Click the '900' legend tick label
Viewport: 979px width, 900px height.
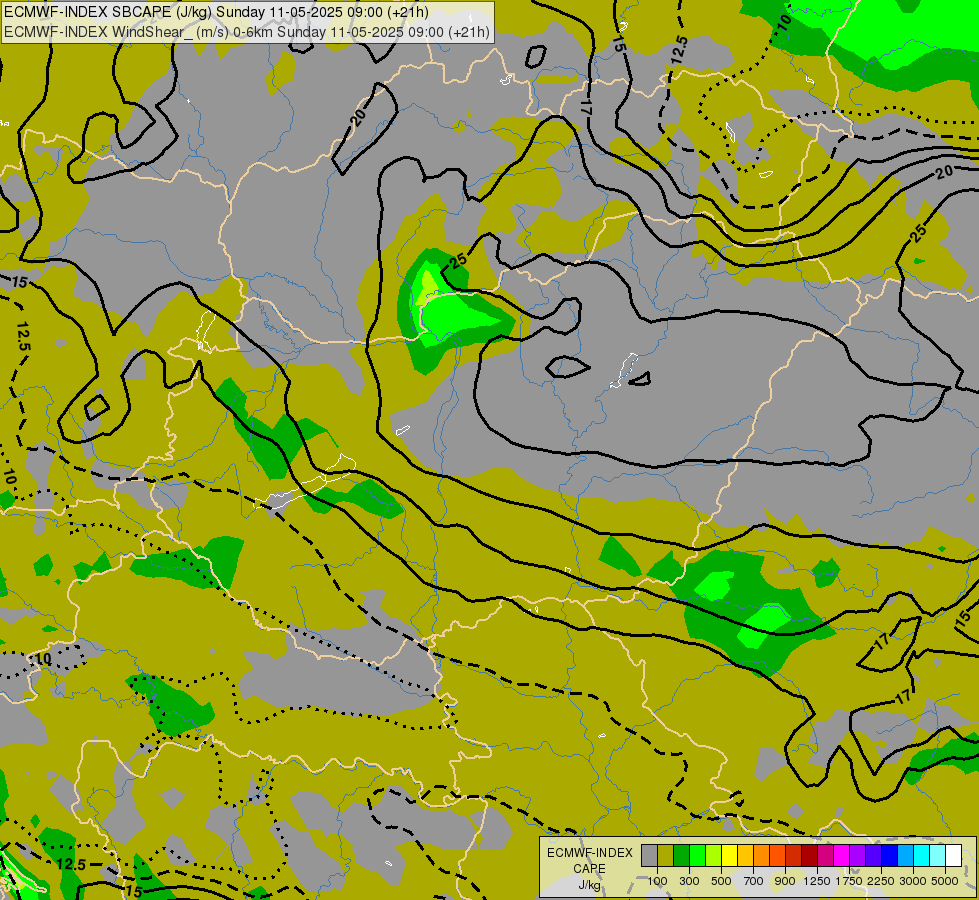(x=785, y=881)
